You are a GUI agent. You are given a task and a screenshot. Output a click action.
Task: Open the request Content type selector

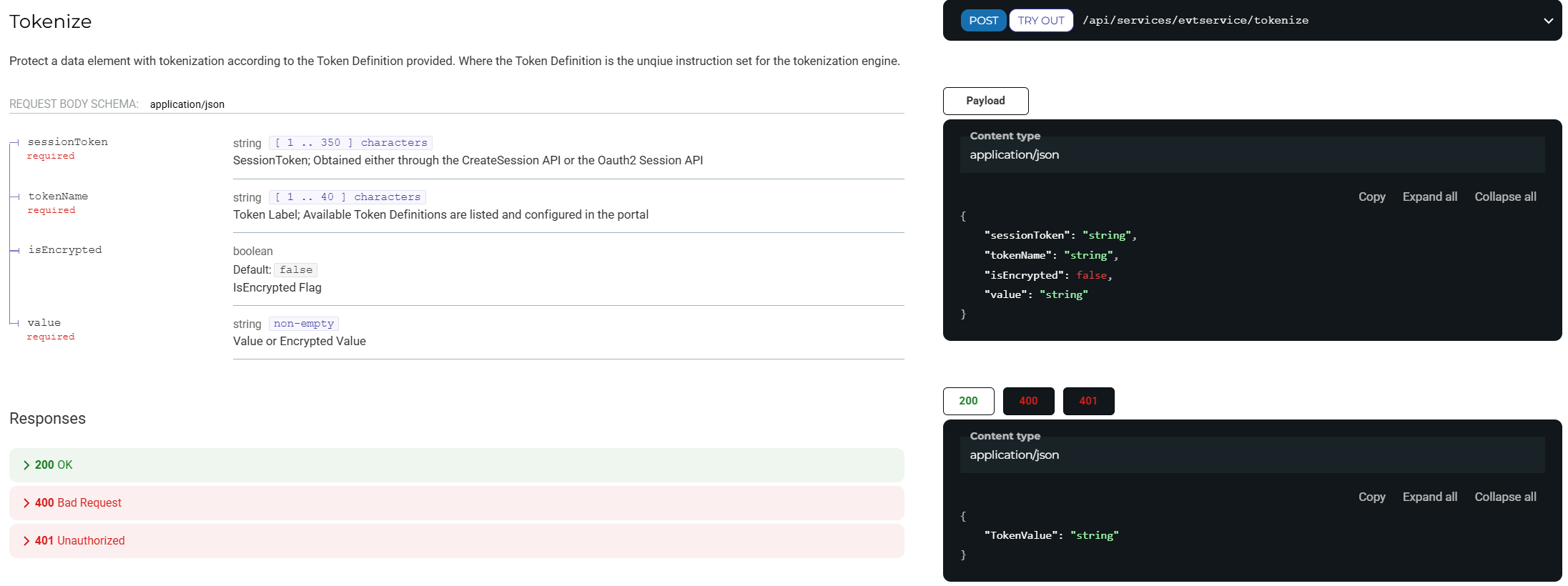[1251, 155]
